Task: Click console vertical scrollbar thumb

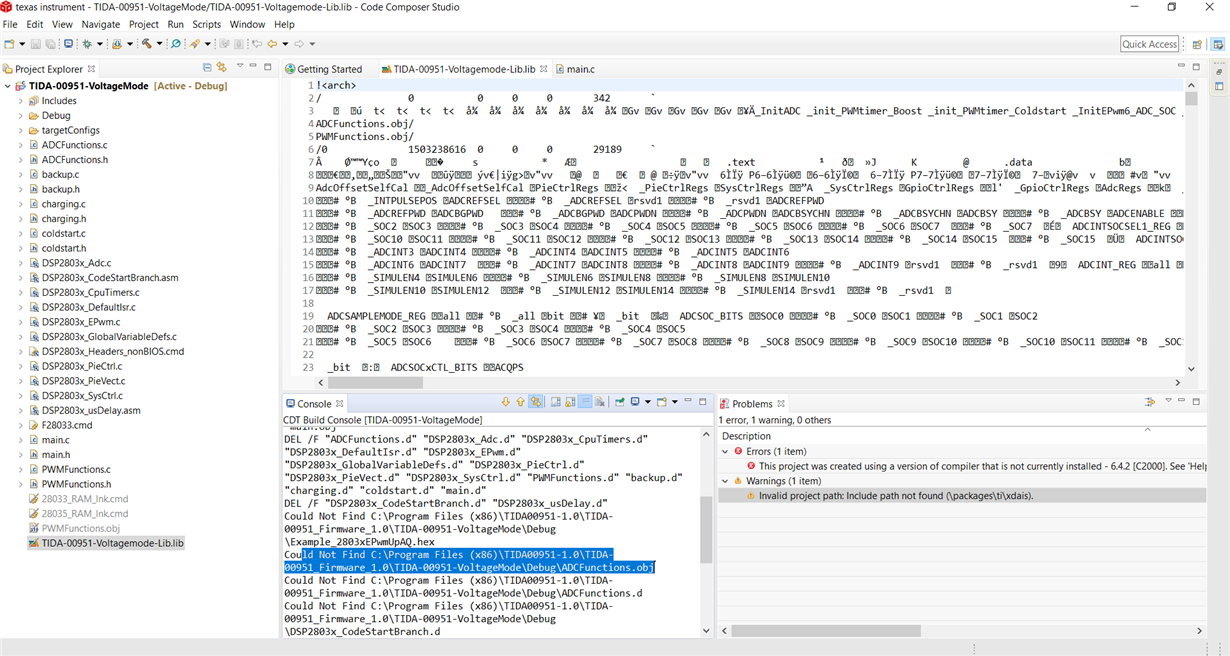Action: click(706, 530)
